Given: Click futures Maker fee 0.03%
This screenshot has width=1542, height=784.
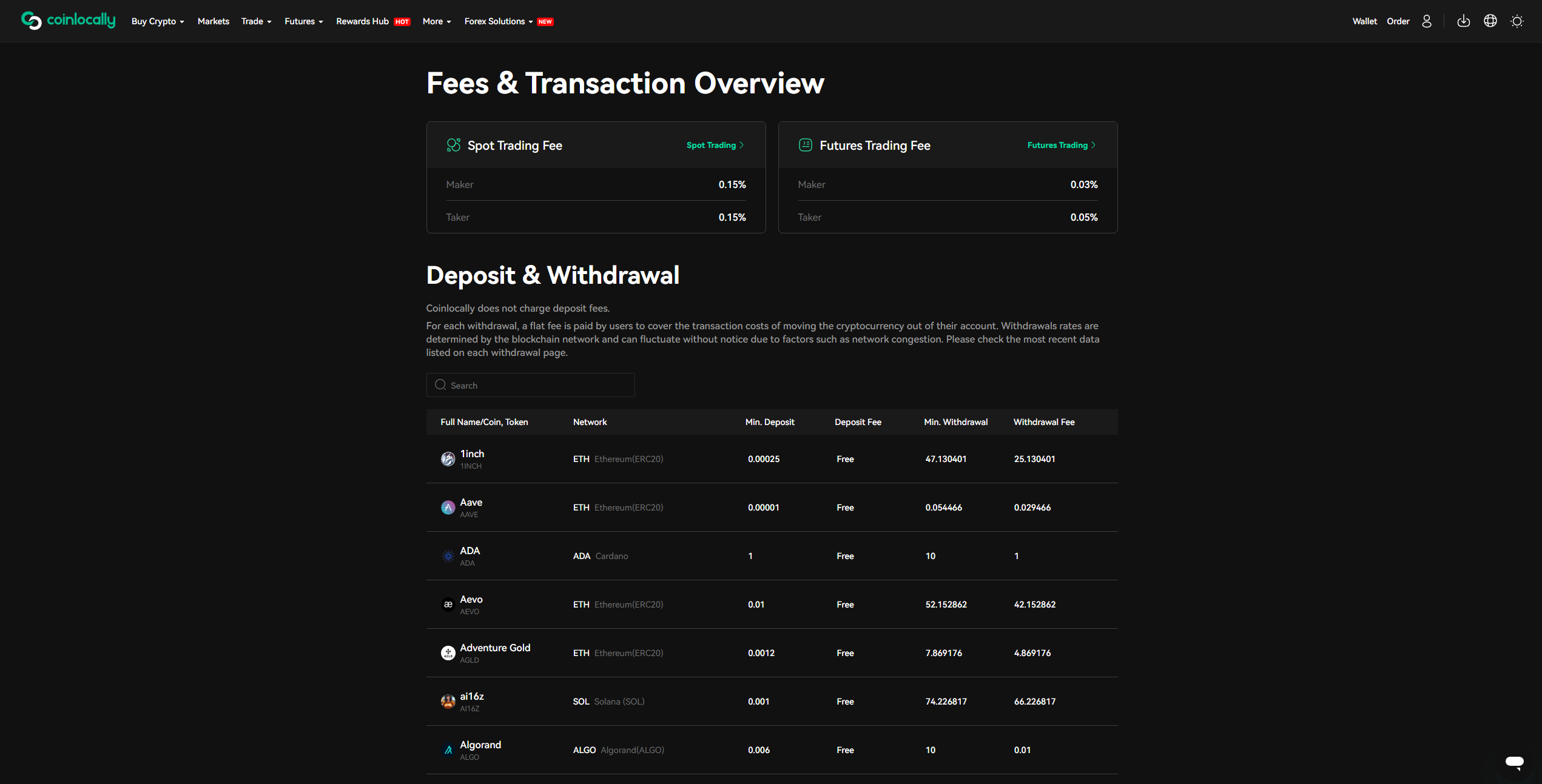Looking at the screenshot, I should (x=1084, y=184).
